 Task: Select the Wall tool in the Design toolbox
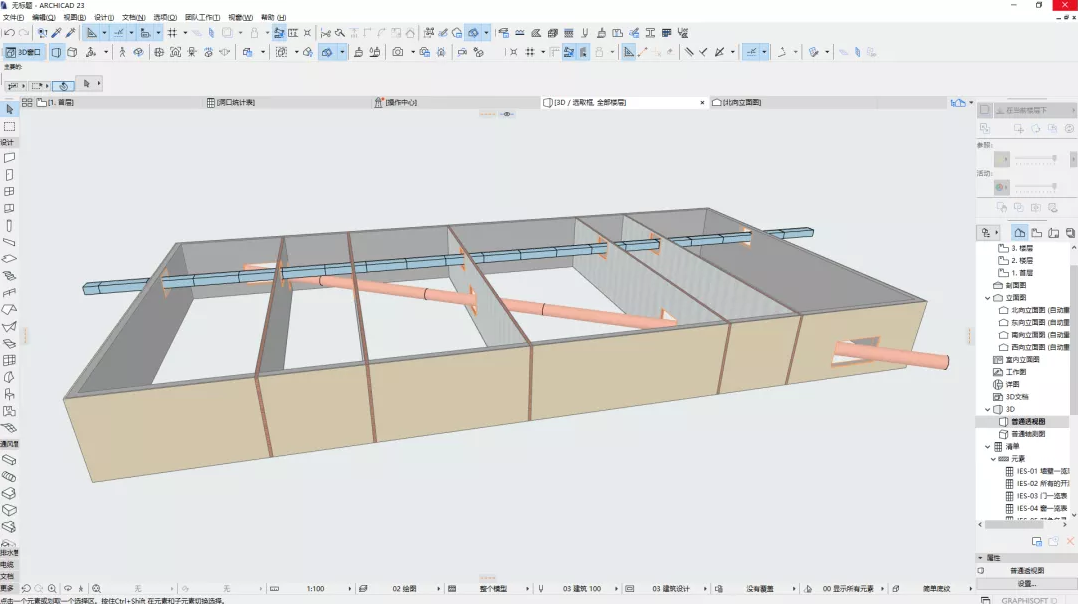[x=9, y=158]
